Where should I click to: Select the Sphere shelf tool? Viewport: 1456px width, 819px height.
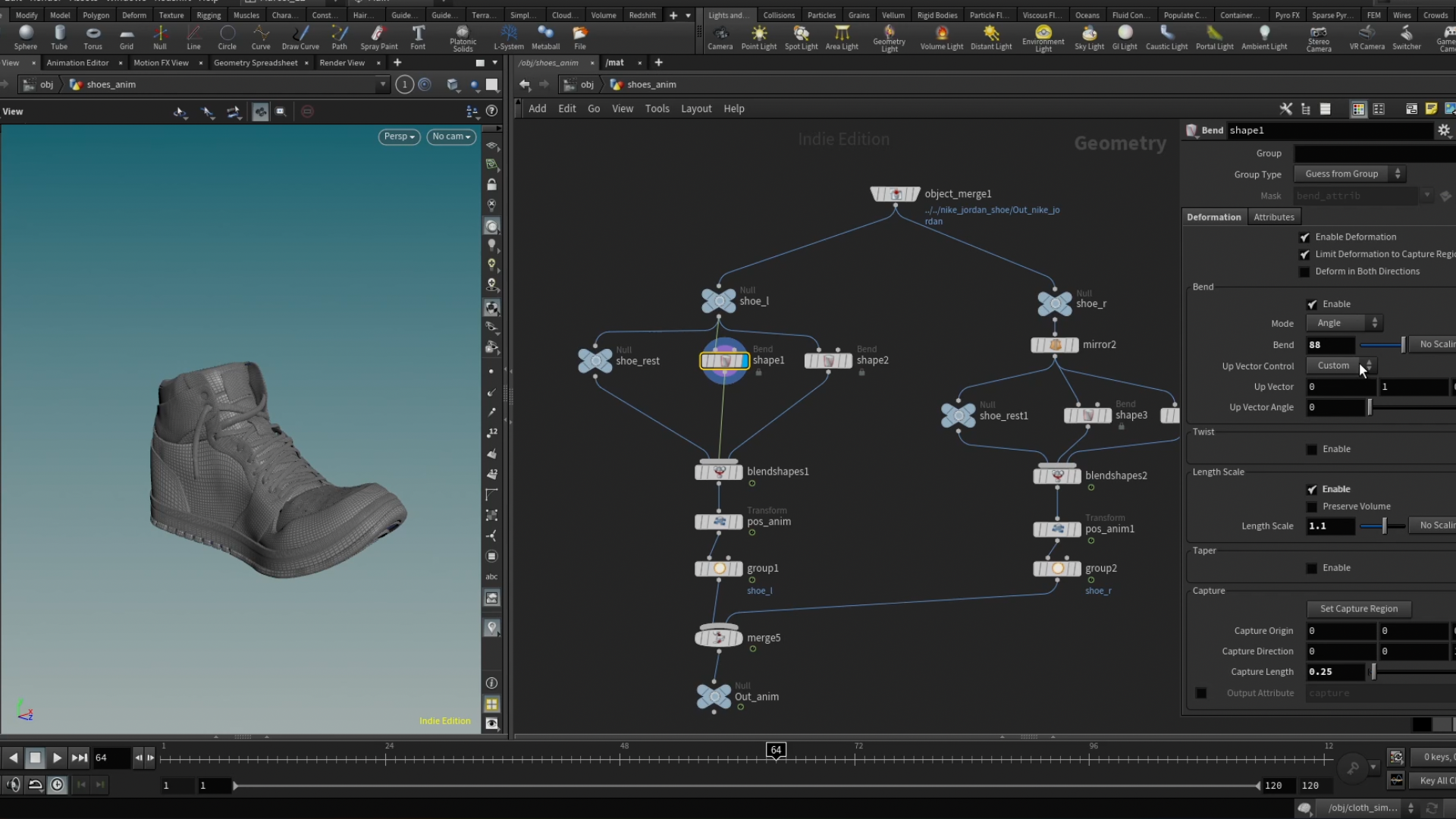pos(25,36)
